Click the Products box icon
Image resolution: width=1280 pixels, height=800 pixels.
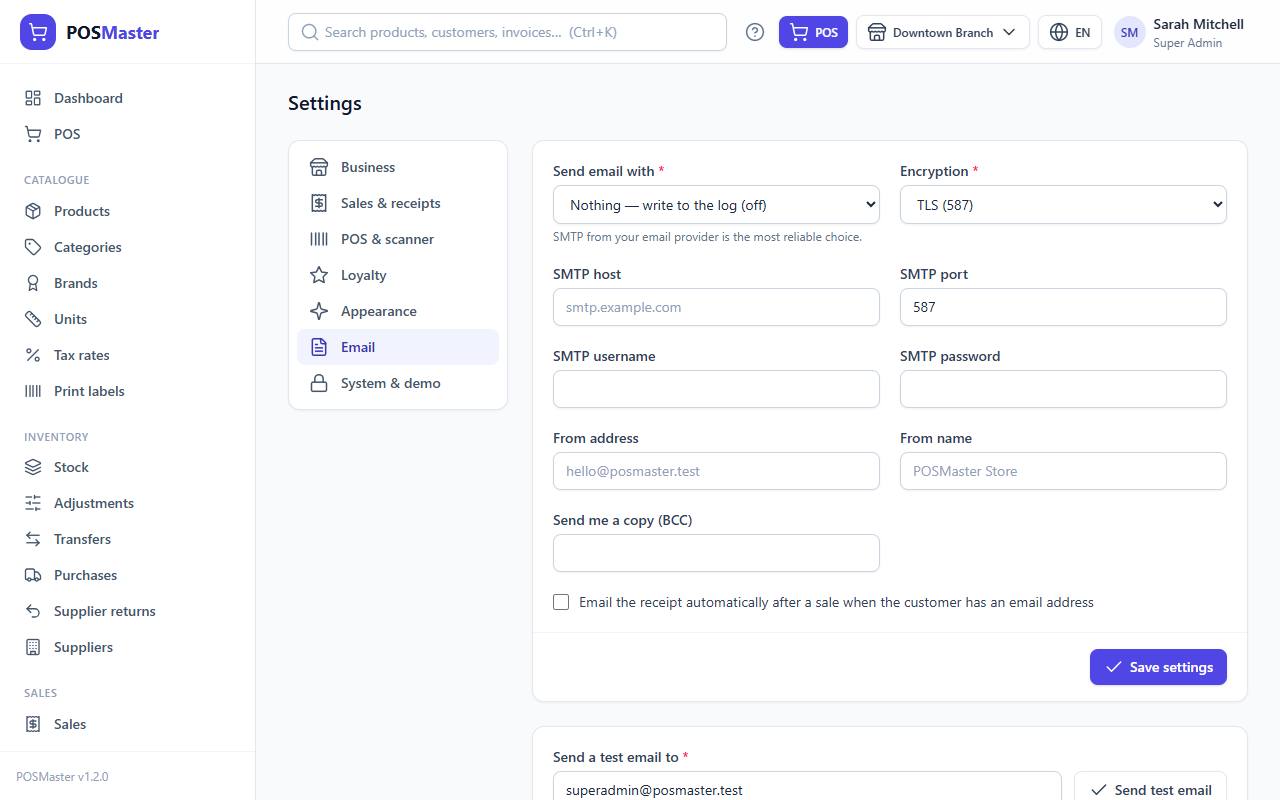33,211
